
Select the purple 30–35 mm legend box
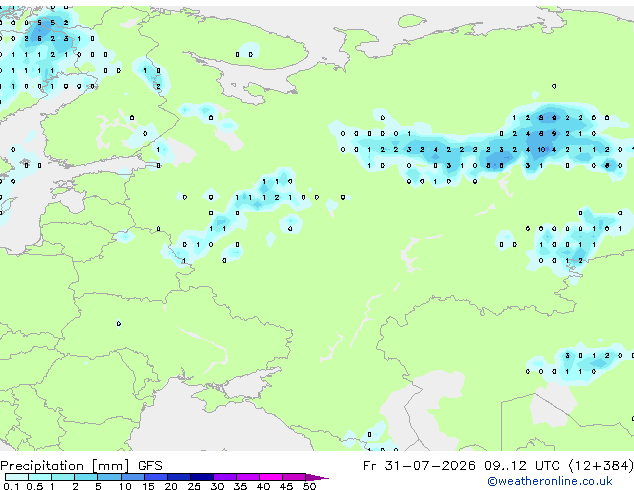(224, 477)
